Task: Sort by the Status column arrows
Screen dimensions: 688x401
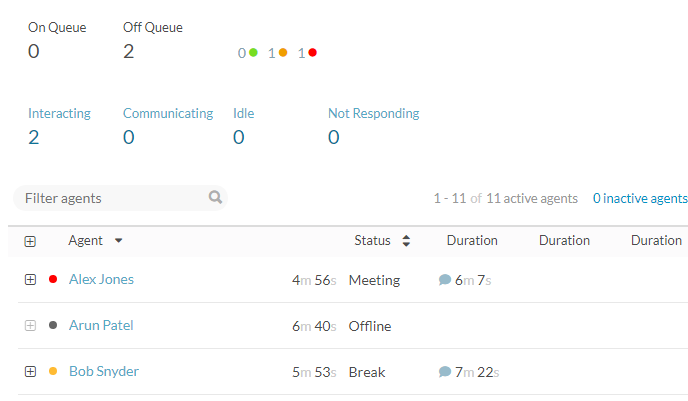Action: [406, 241]
